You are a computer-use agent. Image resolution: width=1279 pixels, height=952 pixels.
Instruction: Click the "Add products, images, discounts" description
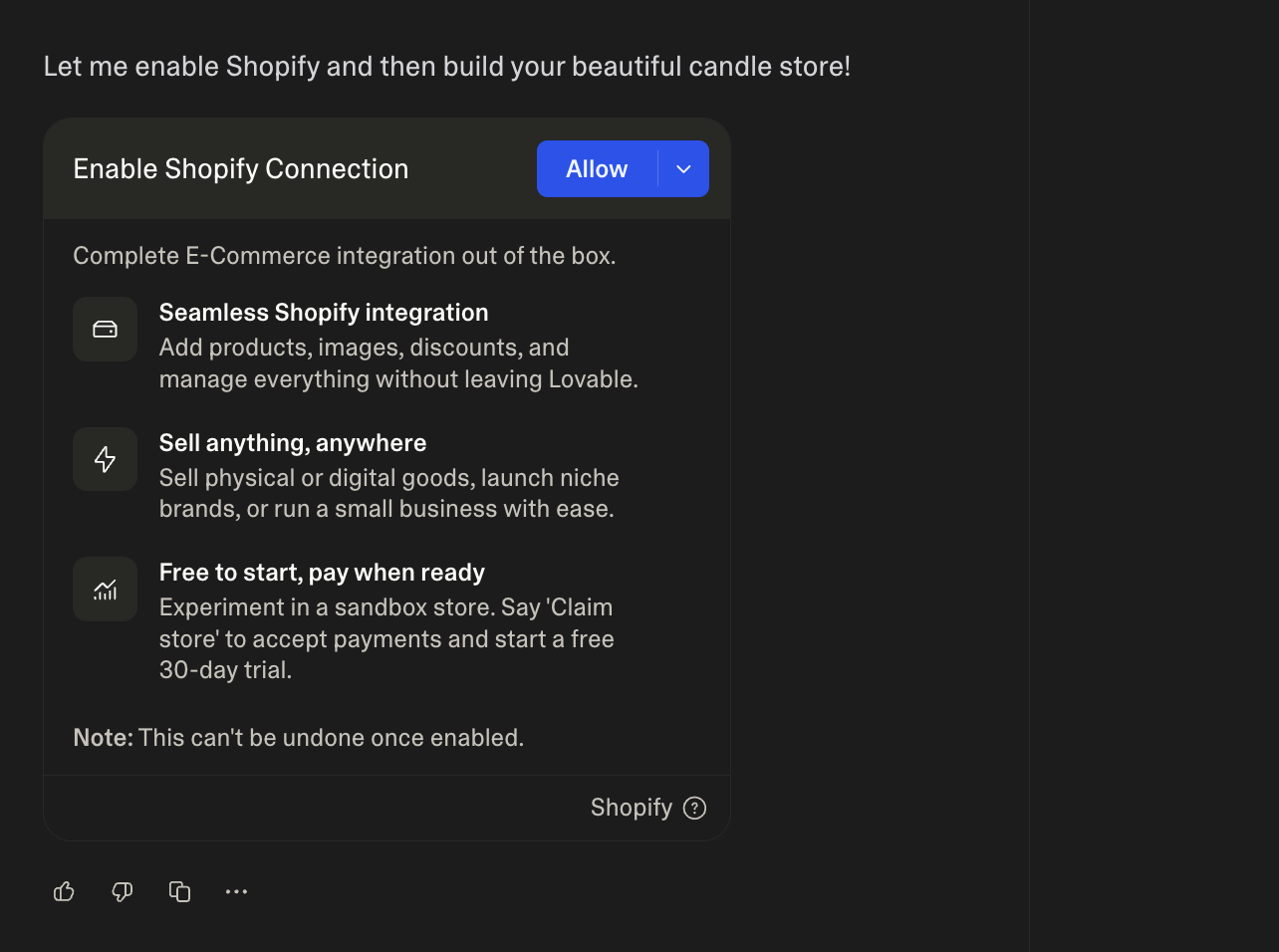point(398,363)
